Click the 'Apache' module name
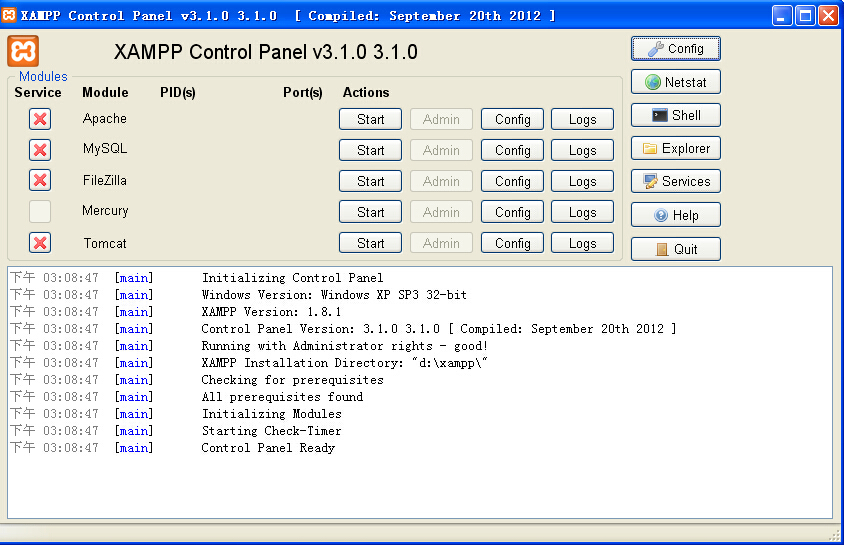Screen dimensions: 844x545 point(104,118)
